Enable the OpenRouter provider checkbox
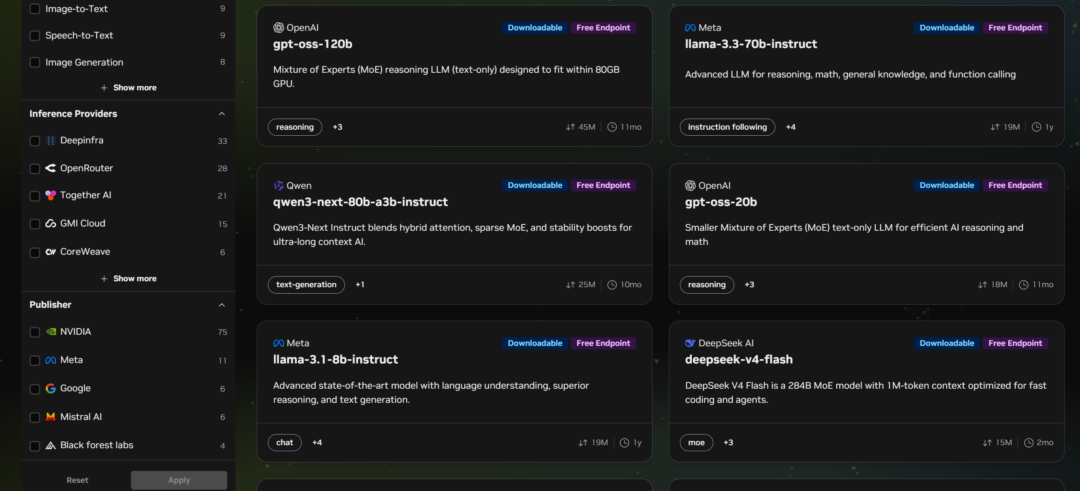The image size is (1080, 491). (x=34, y=169)
